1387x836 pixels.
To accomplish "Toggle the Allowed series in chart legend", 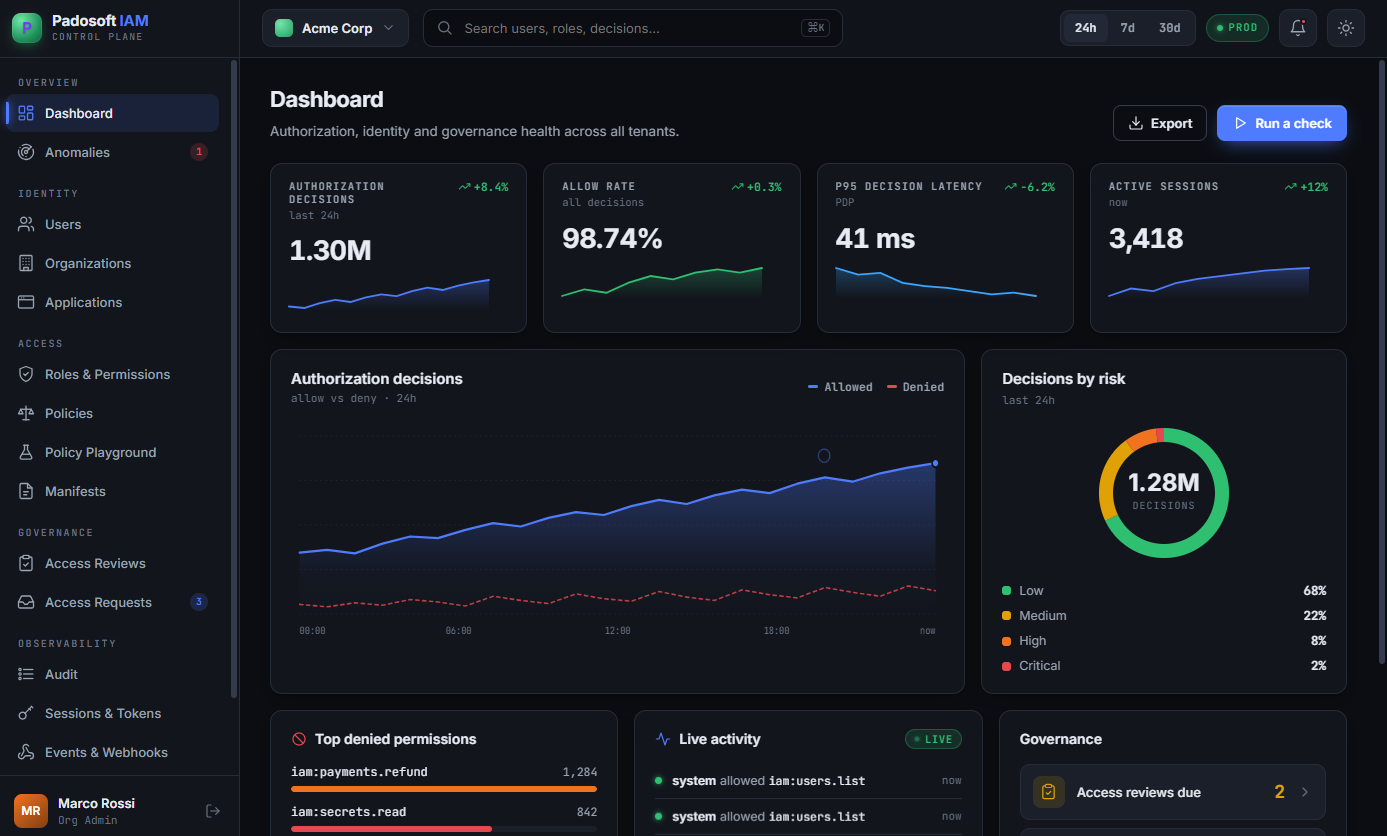I will point(840,387).
